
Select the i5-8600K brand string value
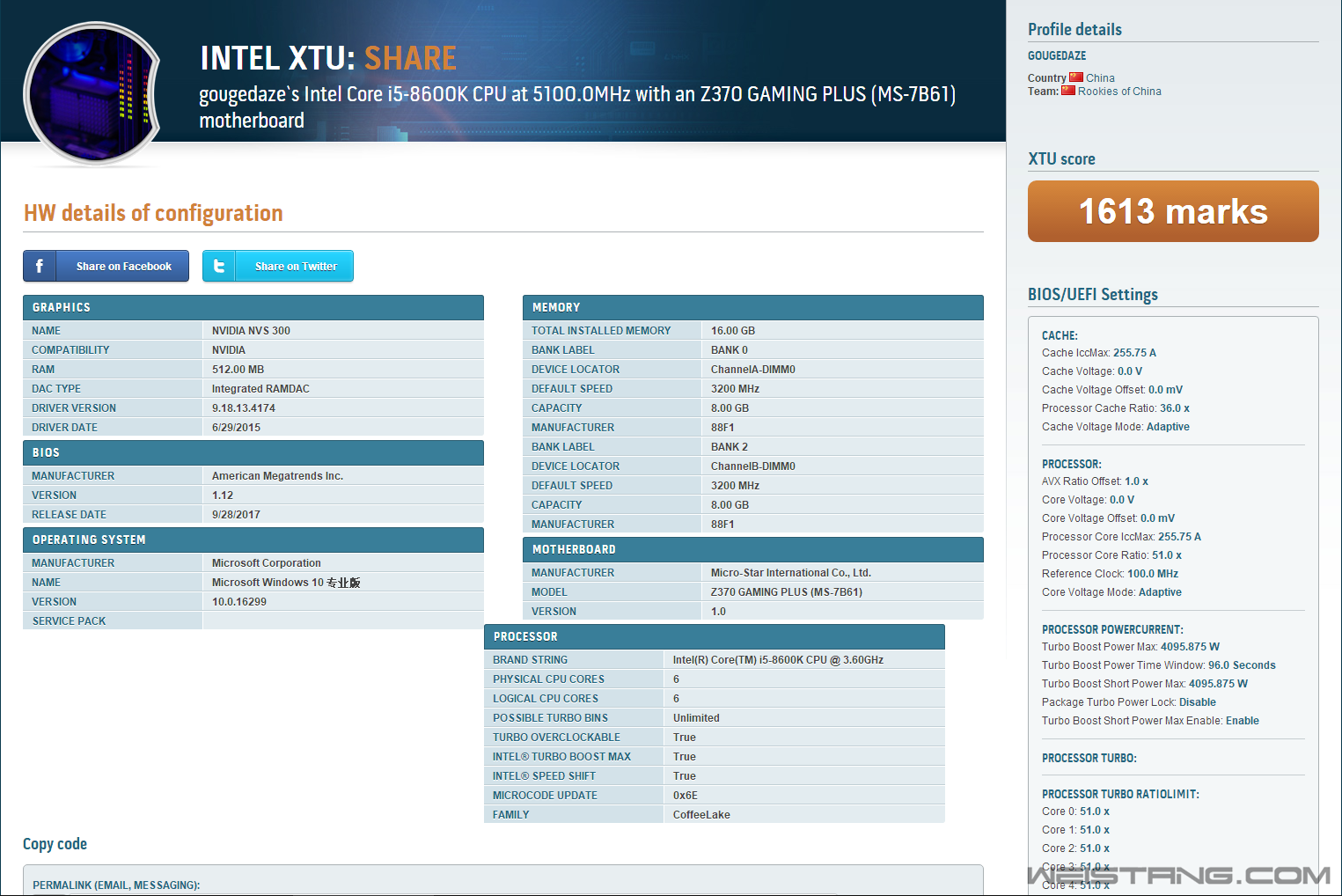778,660
